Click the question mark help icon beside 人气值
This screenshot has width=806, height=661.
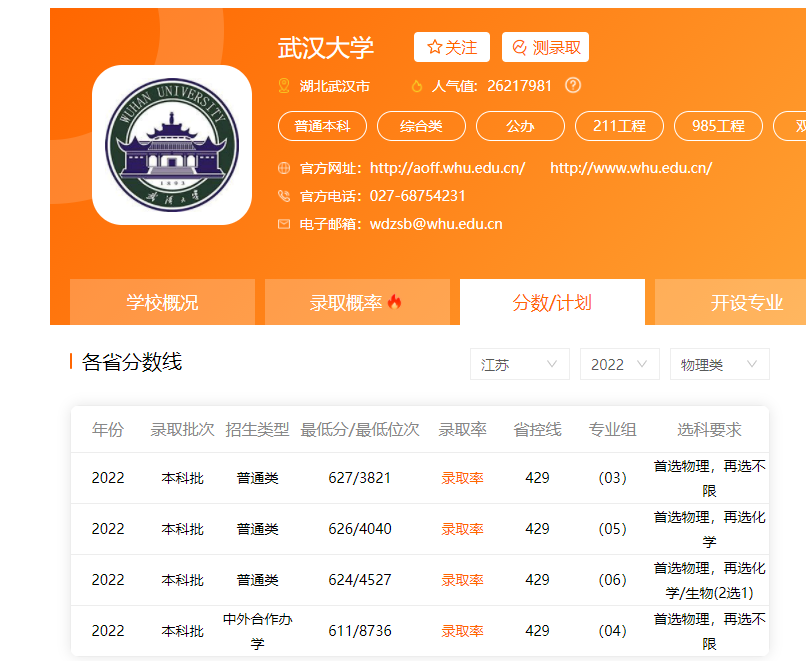click(x=573, y=85)
